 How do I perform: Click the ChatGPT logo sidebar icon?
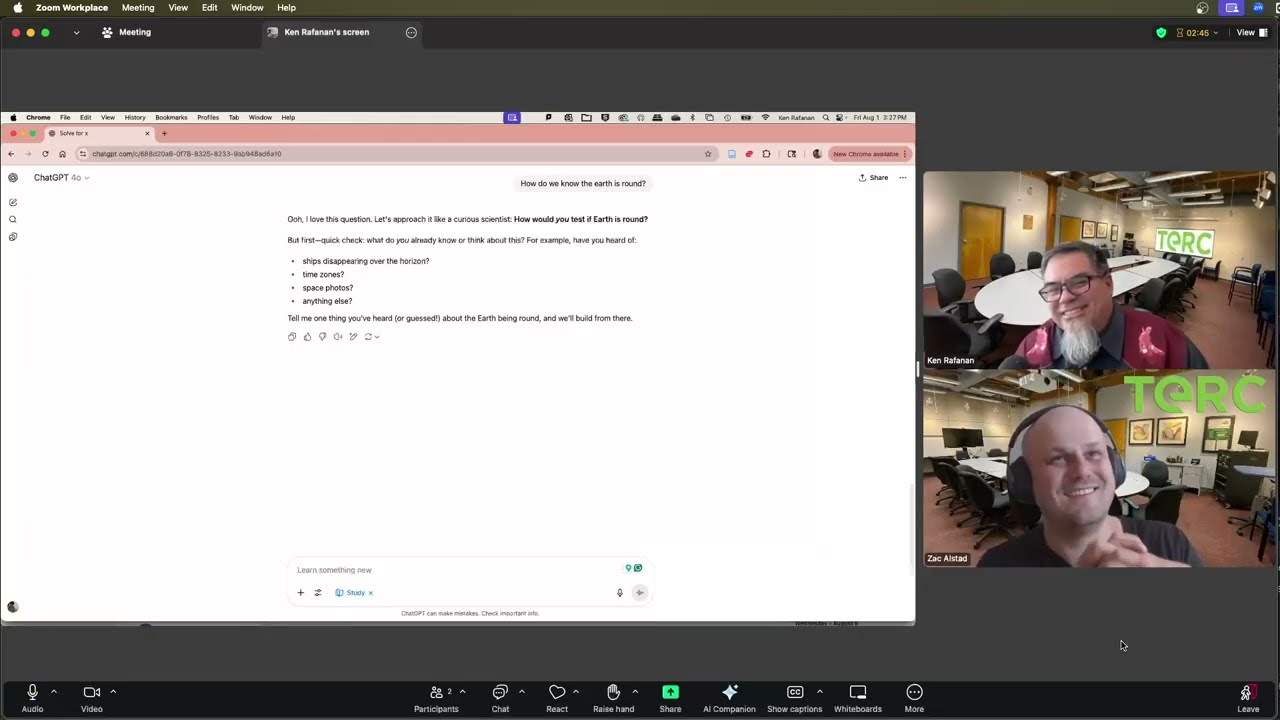coord(13,178)
